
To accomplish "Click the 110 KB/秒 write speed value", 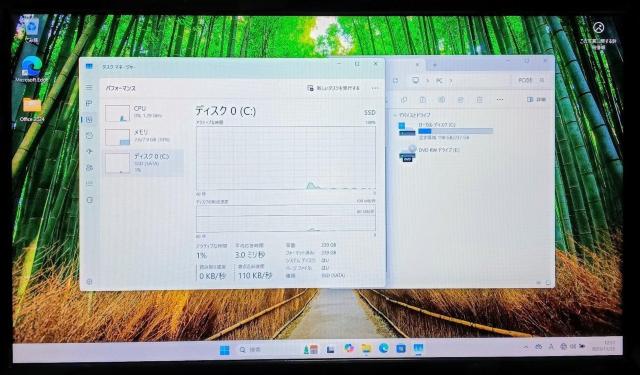I will (255, 275).
